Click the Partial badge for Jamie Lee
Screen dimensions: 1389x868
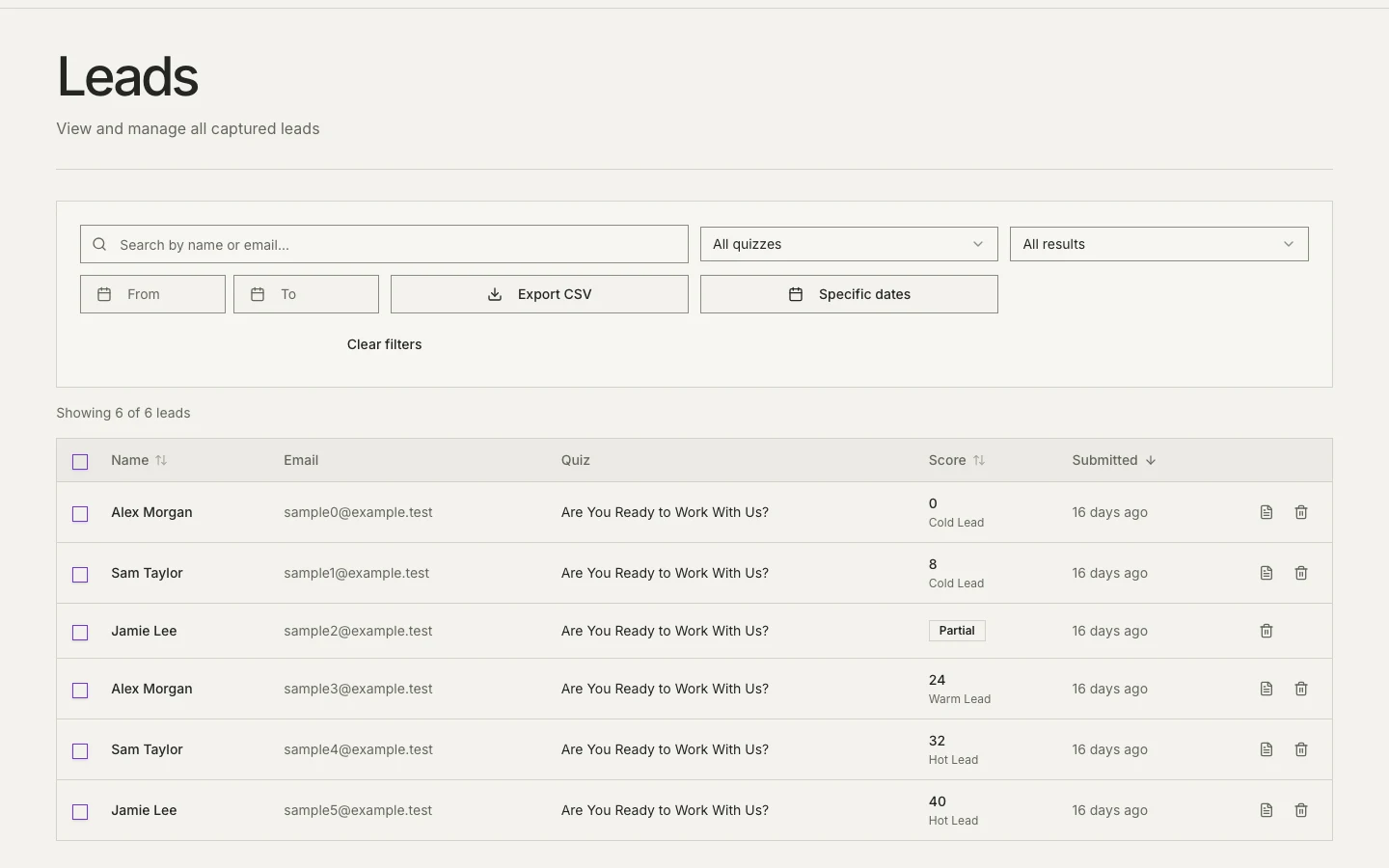pyautogui.click(x=957, y=631)
